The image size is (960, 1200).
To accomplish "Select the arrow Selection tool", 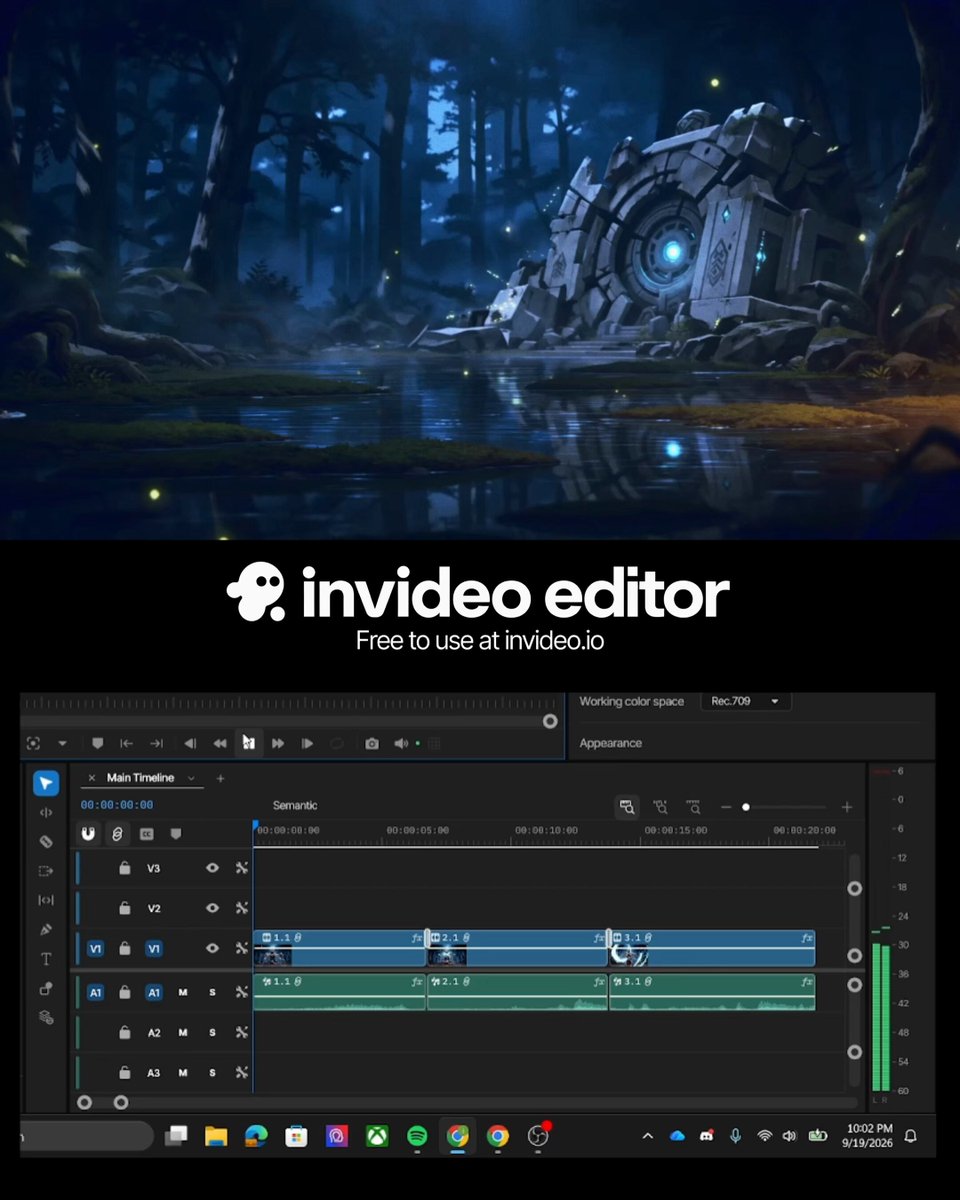I will pos(46,783).
